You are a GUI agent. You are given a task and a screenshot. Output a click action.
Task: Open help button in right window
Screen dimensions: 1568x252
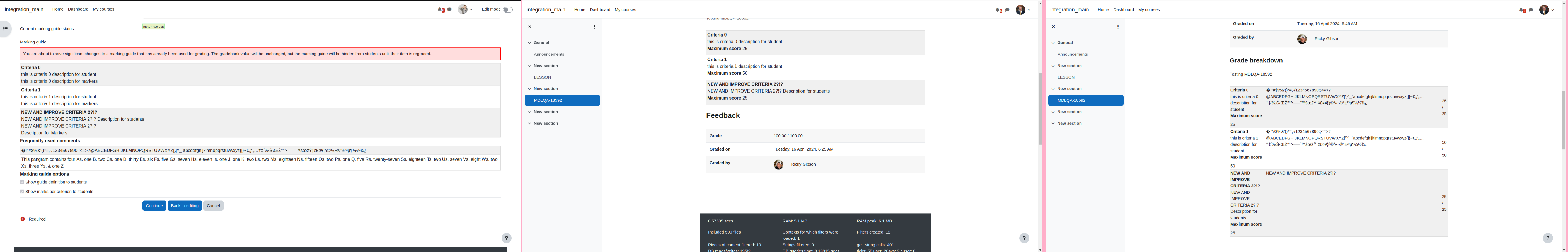(x=1548, y=238)
